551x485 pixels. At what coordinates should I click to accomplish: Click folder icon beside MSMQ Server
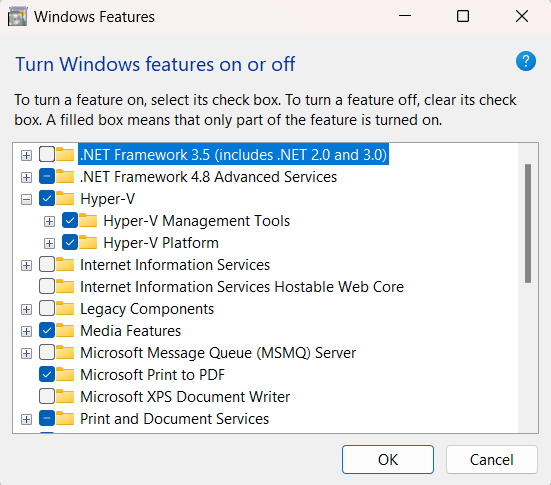pyautogui.click(x=65, y=353)
